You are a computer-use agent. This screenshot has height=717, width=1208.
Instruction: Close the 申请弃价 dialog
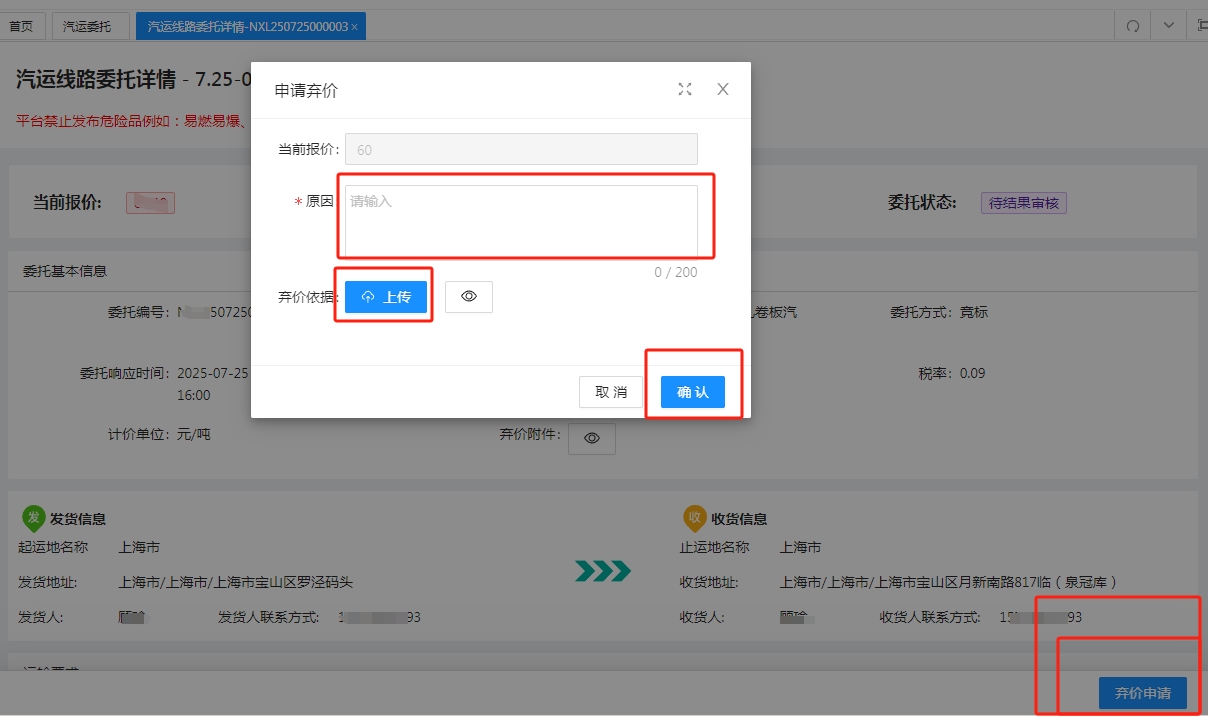[723, 89]
